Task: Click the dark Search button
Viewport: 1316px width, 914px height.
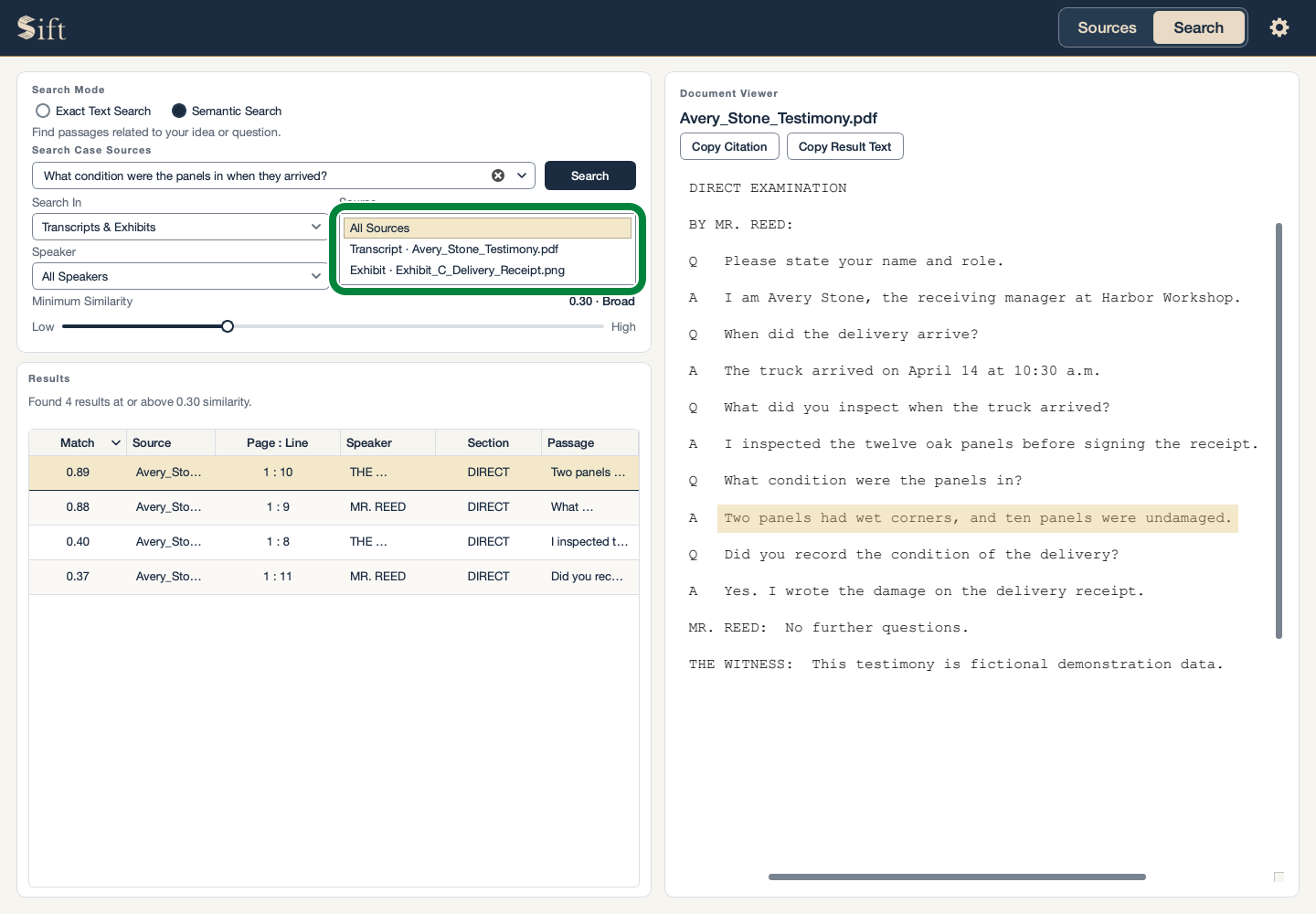Action: [x=590, y=175]
